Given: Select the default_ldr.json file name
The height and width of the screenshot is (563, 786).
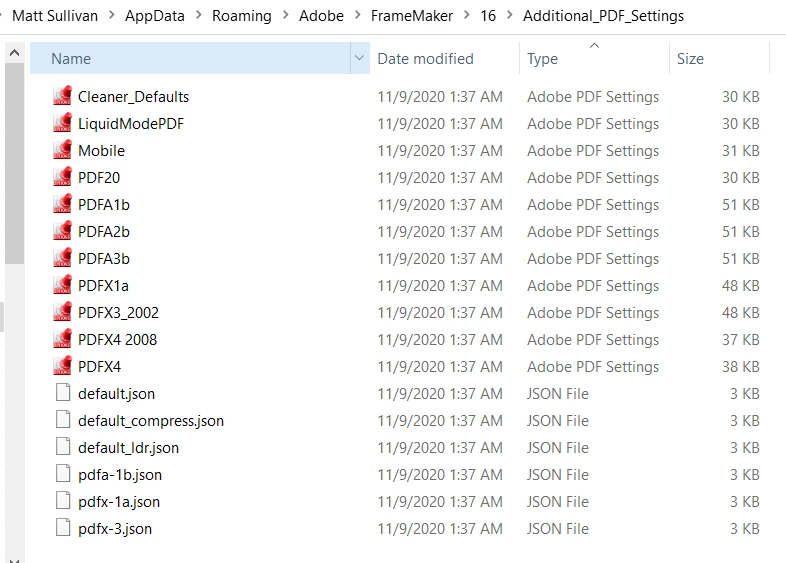Looking at the screenshot, I should pyautogui.click(x=128, y=448).
